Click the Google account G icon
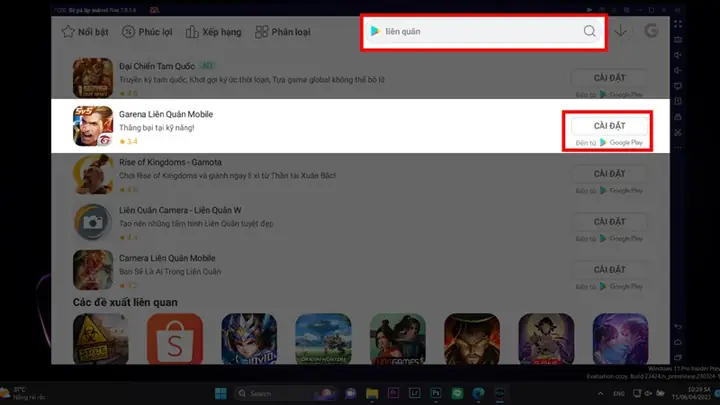The height and width of the screenshot is (405, 720). 651,31
